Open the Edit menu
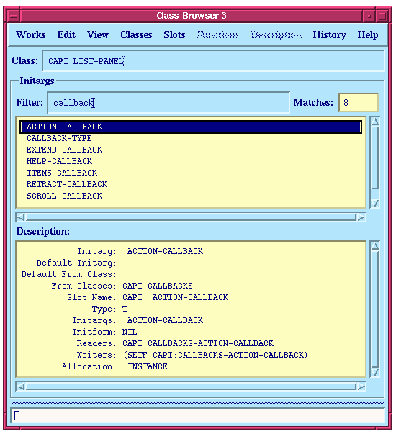This screenshot has height=444, width=396. point(66,35)
